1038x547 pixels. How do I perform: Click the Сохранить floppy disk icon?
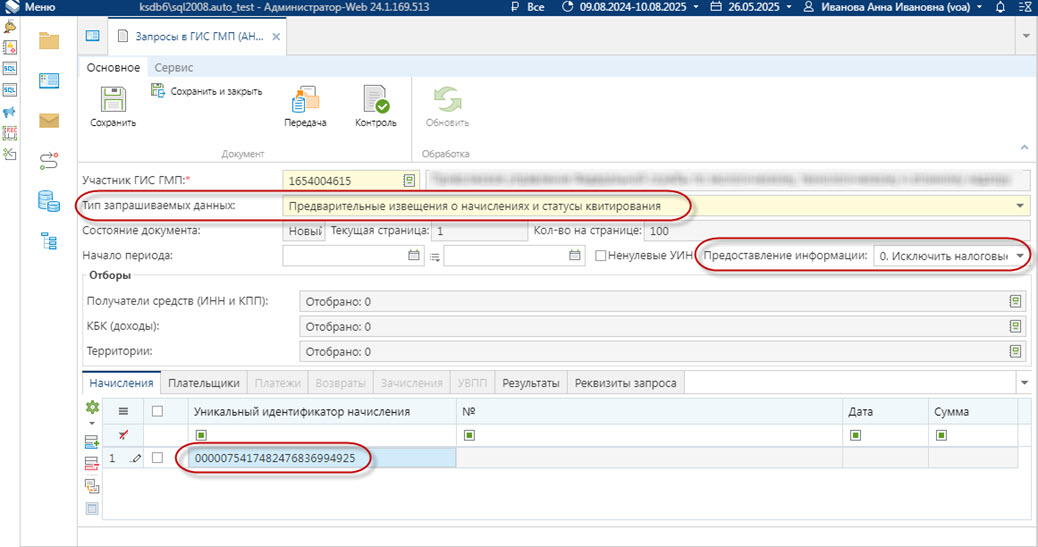(x=113, y=99)
